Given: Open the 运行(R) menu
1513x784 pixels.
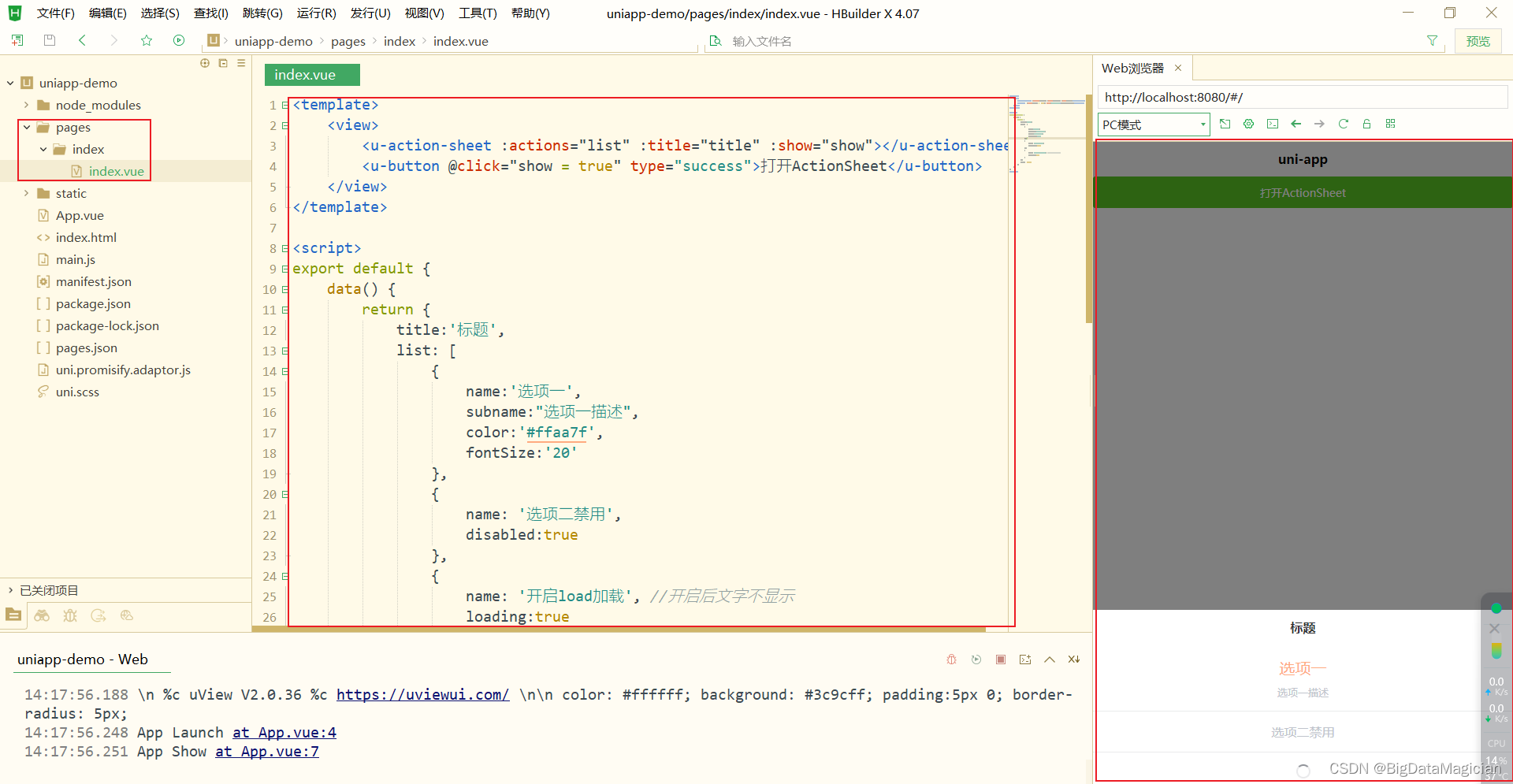Looking at the screenshot, I should tap(316, 13).
